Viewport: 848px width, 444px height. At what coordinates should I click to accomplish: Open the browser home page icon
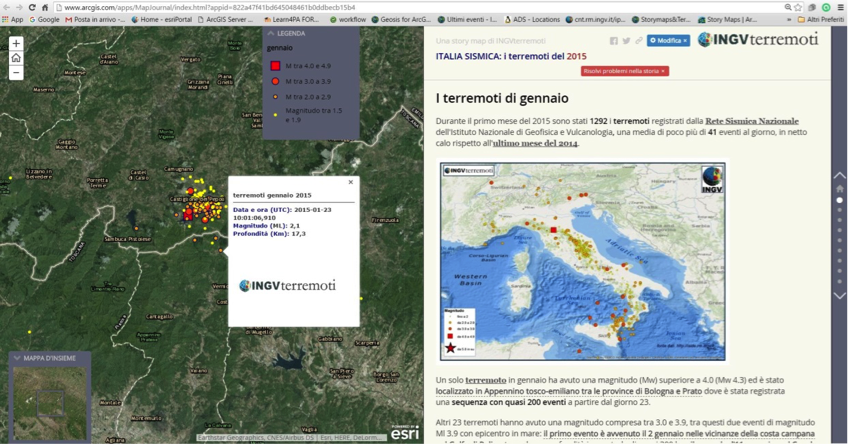(45, 8)
